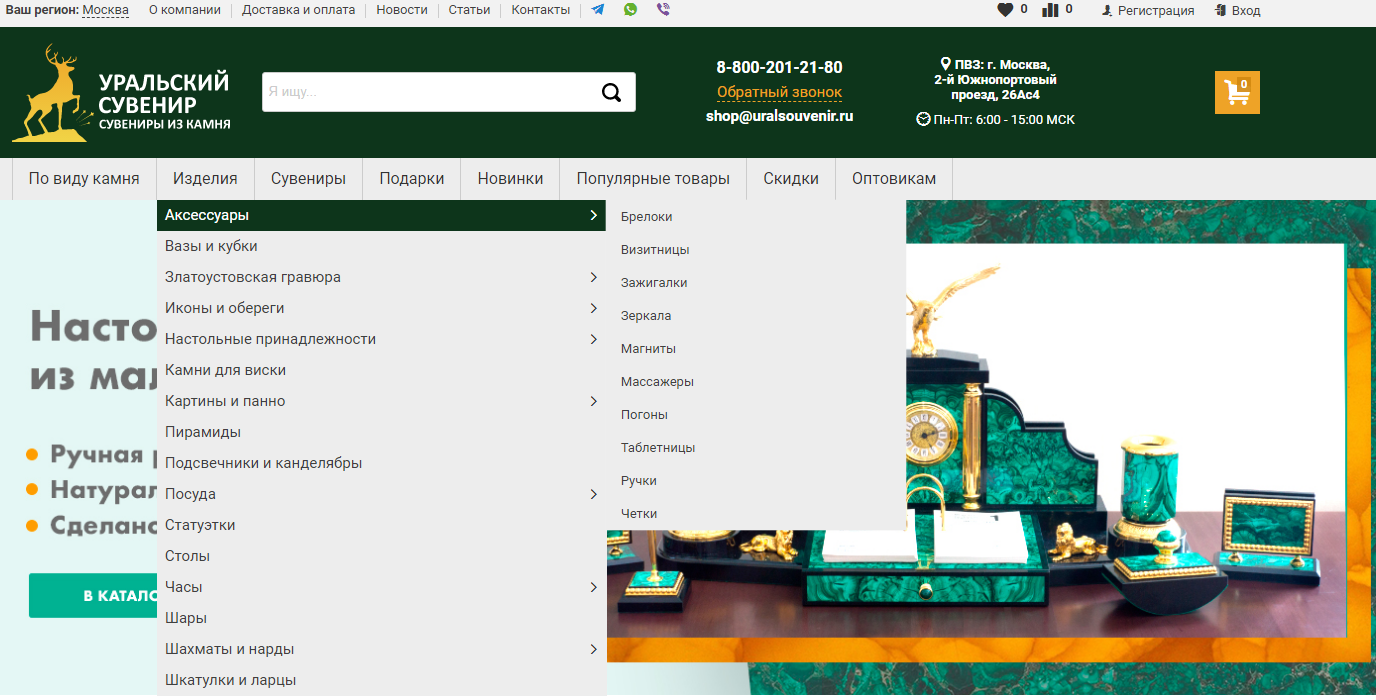1376x700 pixels.
Task: Choose Шкатулки и ларцы category
Action: (231, 680)
